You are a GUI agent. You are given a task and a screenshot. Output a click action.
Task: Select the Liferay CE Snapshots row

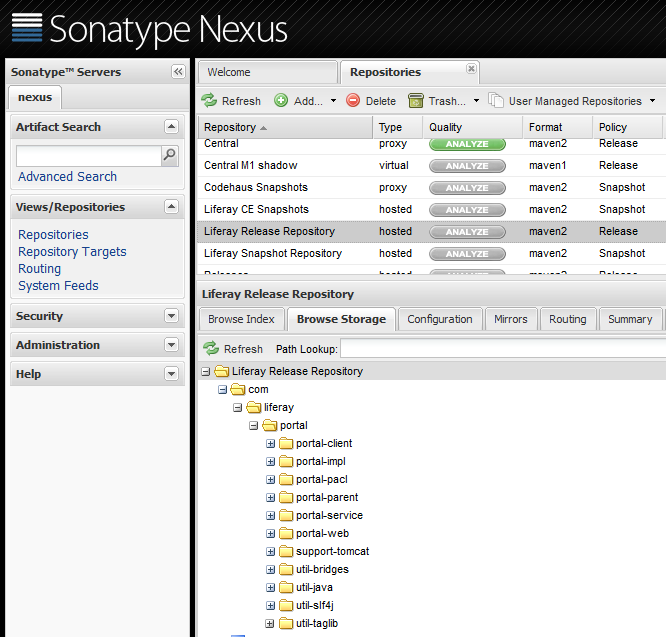[431, 209]
